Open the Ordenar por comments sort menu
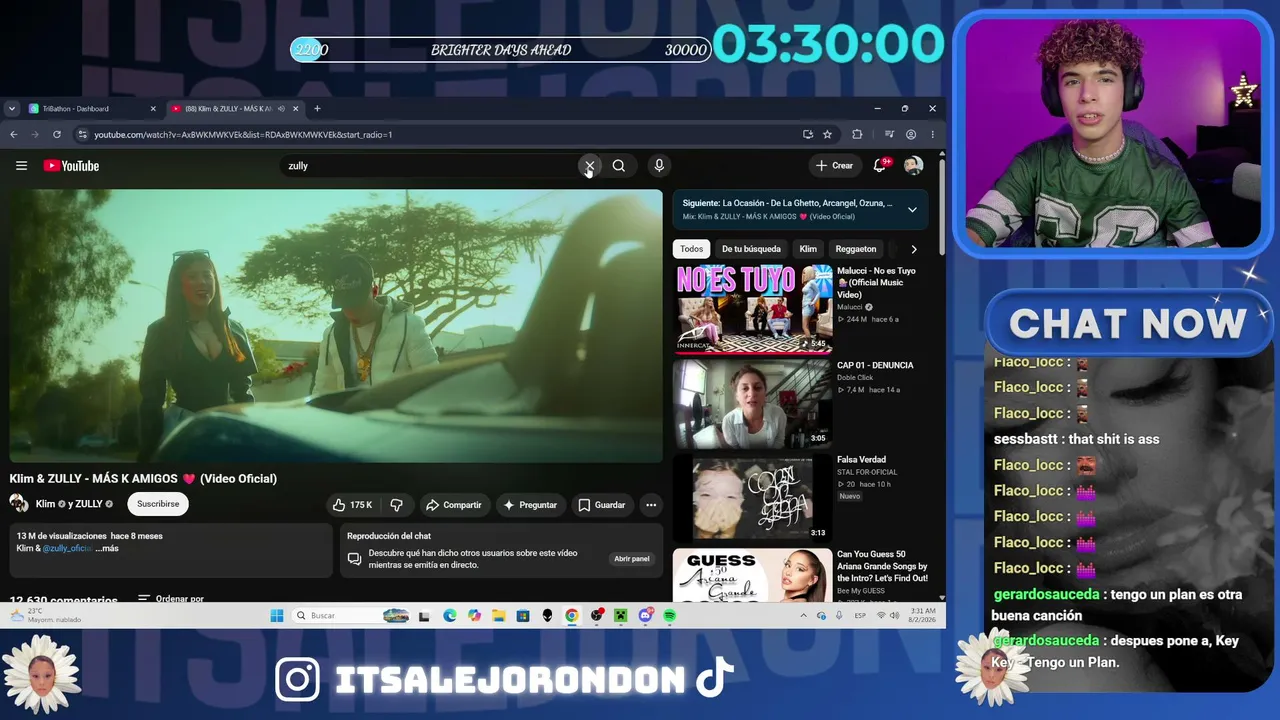 171,599
